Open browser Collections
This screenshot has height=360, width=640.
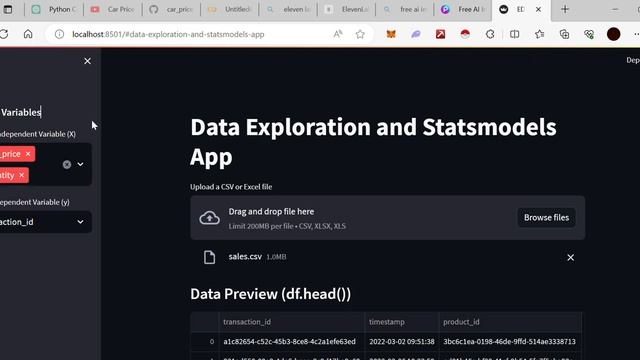tap(564, 34)
